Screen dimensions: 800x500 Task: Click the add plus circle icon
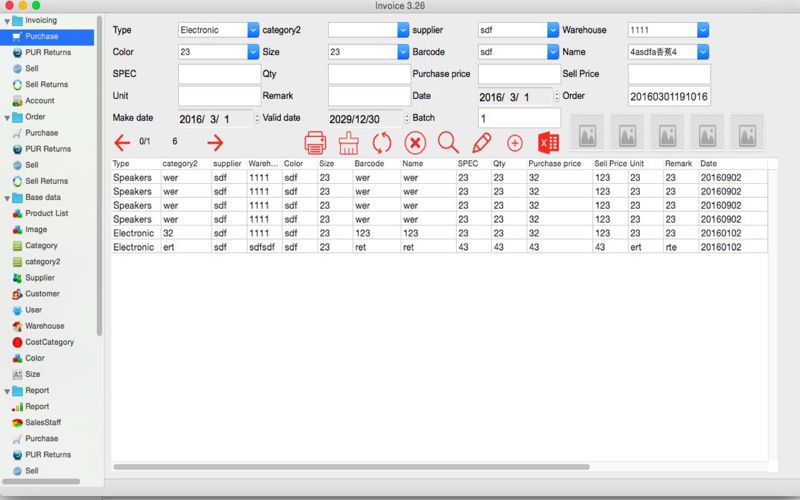pos(515,143)
